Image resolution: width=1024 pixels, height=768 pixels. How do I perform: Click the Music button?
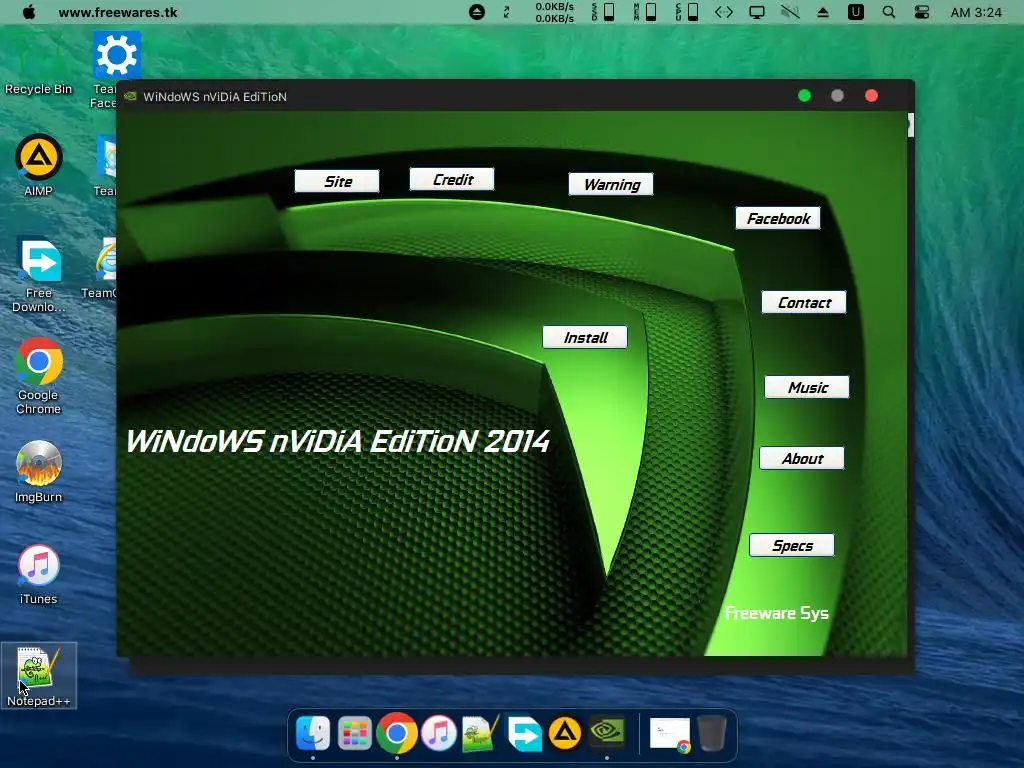[807, 387]
